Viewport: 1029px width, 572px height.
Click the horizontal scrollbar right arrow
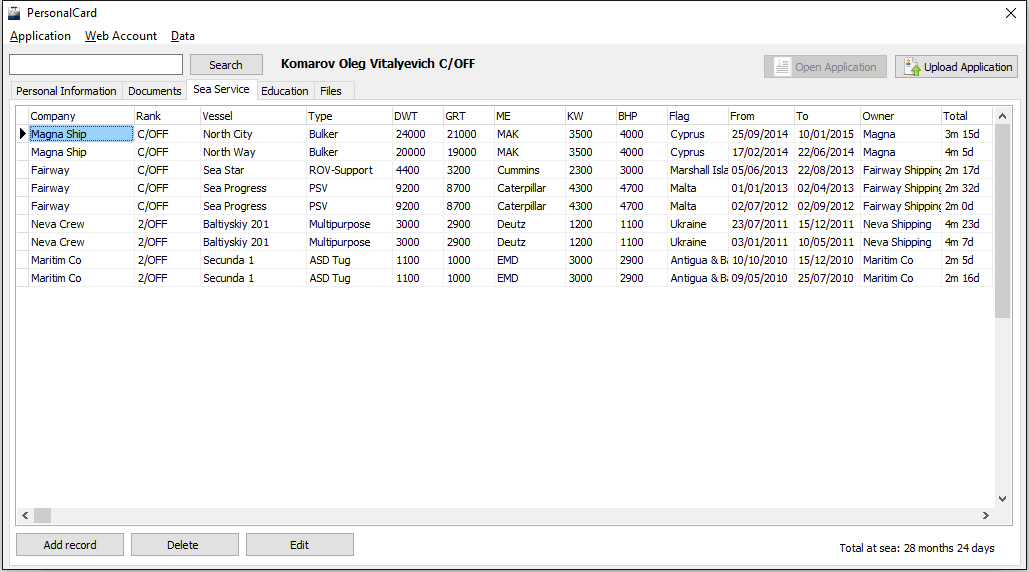tap(986, 516)
